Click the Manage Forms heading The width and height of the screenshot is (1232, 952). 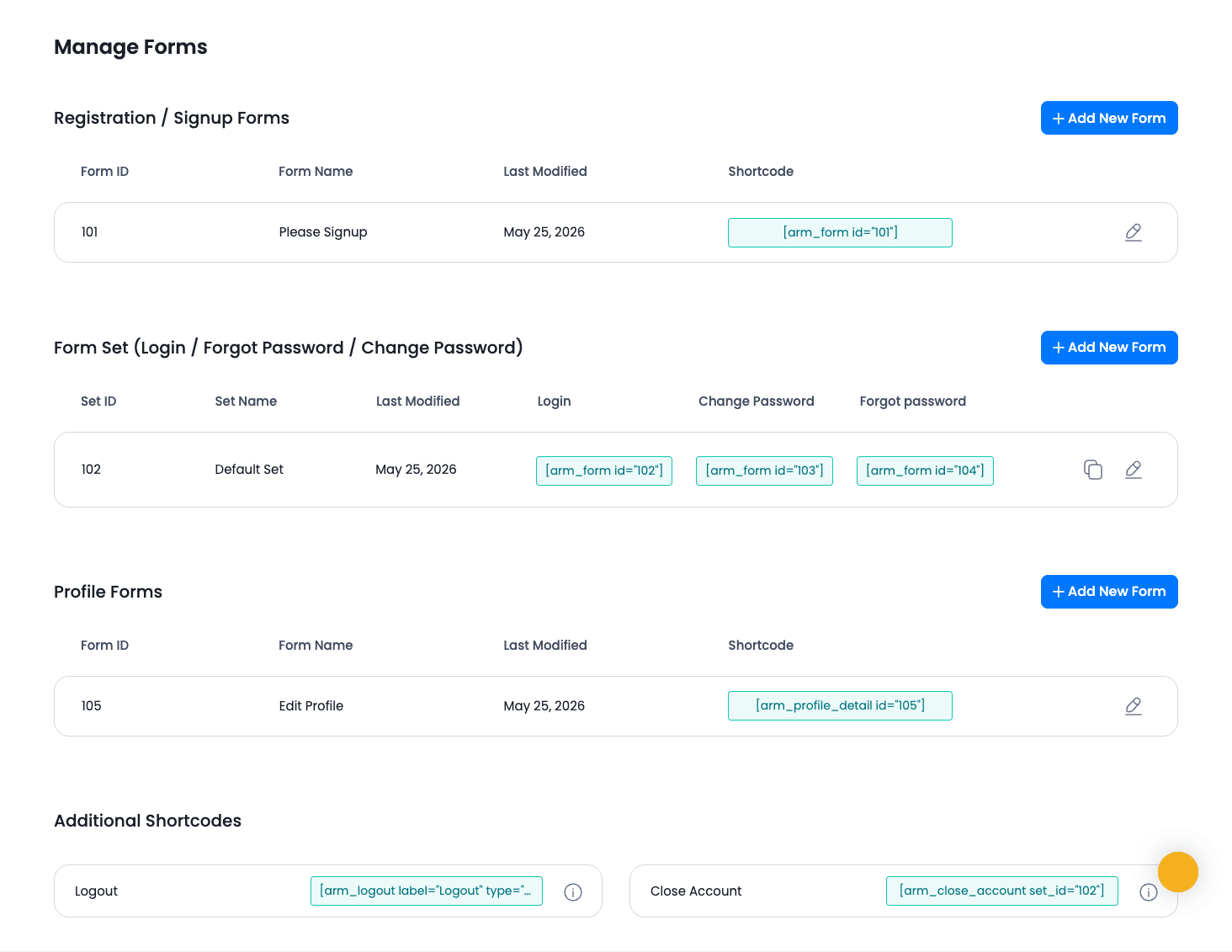pos(130,47)
